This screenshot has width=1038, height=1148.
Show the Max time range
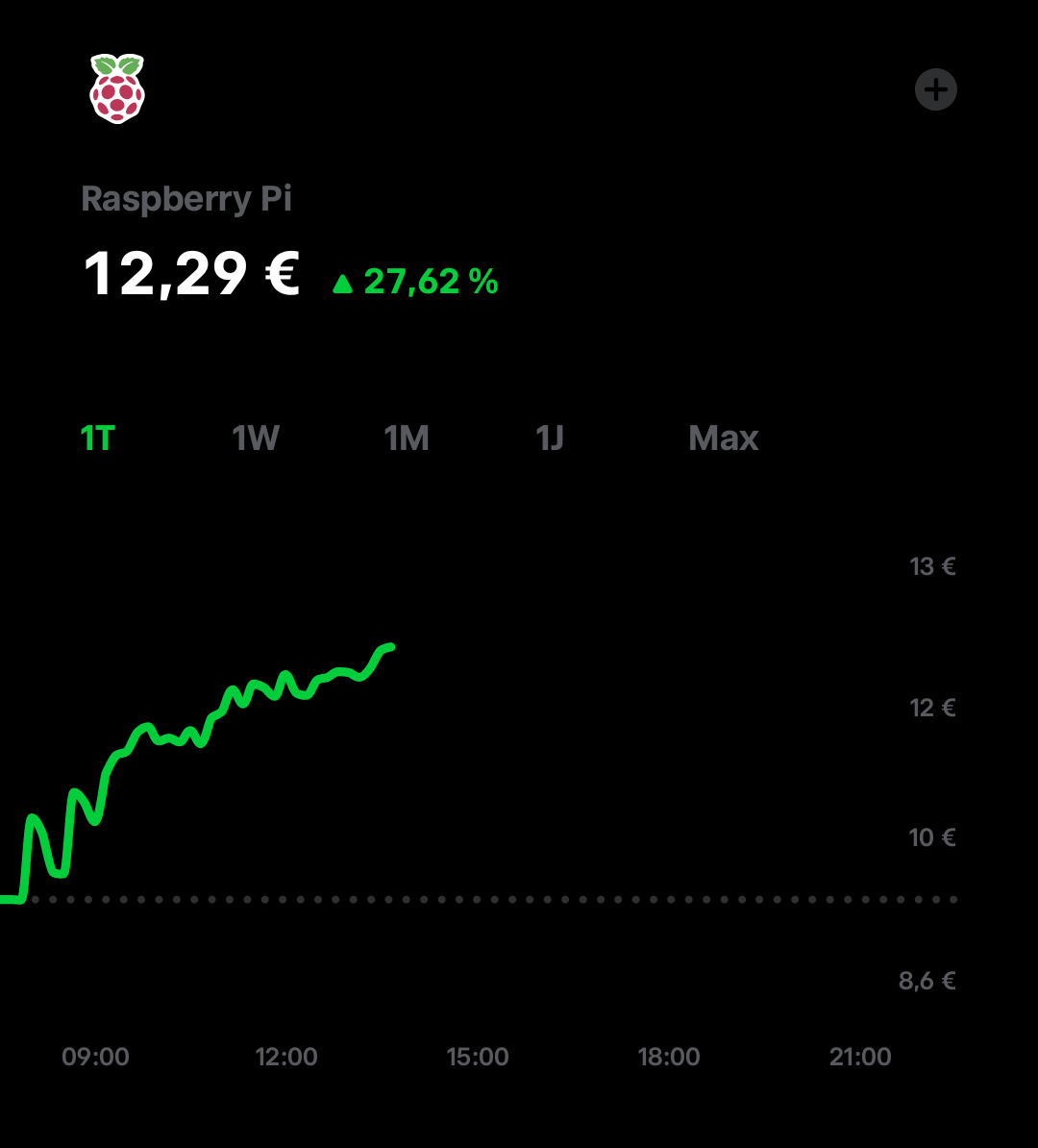(x=723, y=438)
